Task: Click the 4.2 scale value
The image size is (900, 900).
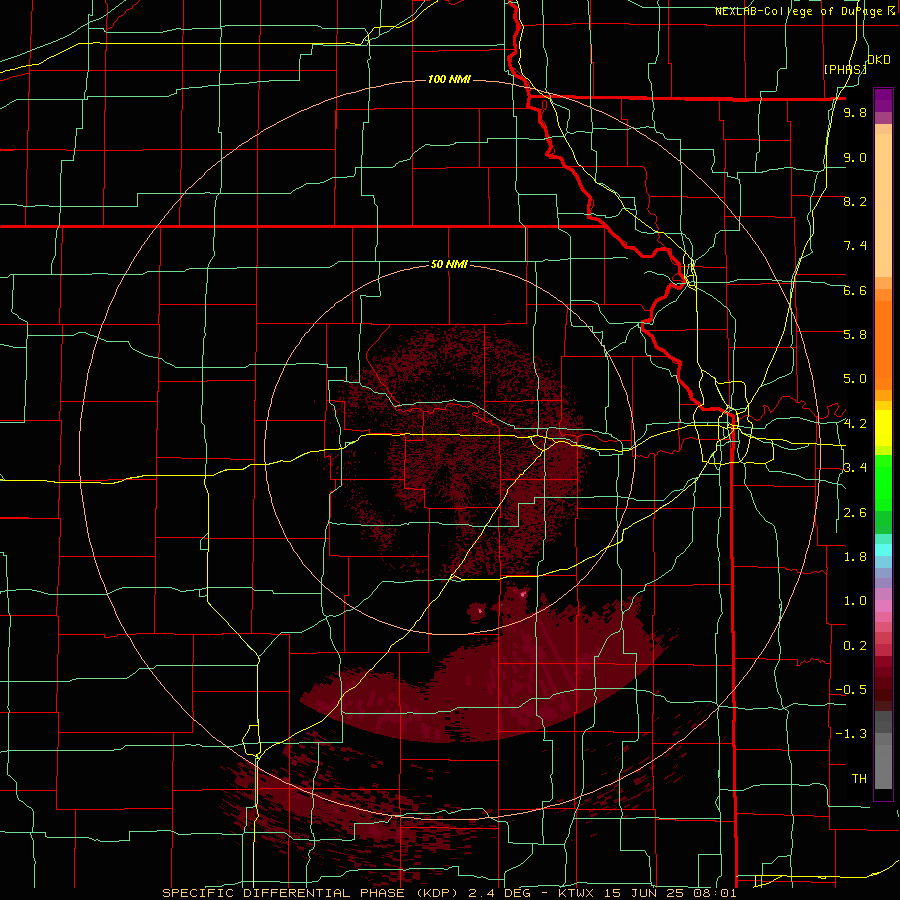Action: (855, 424)
